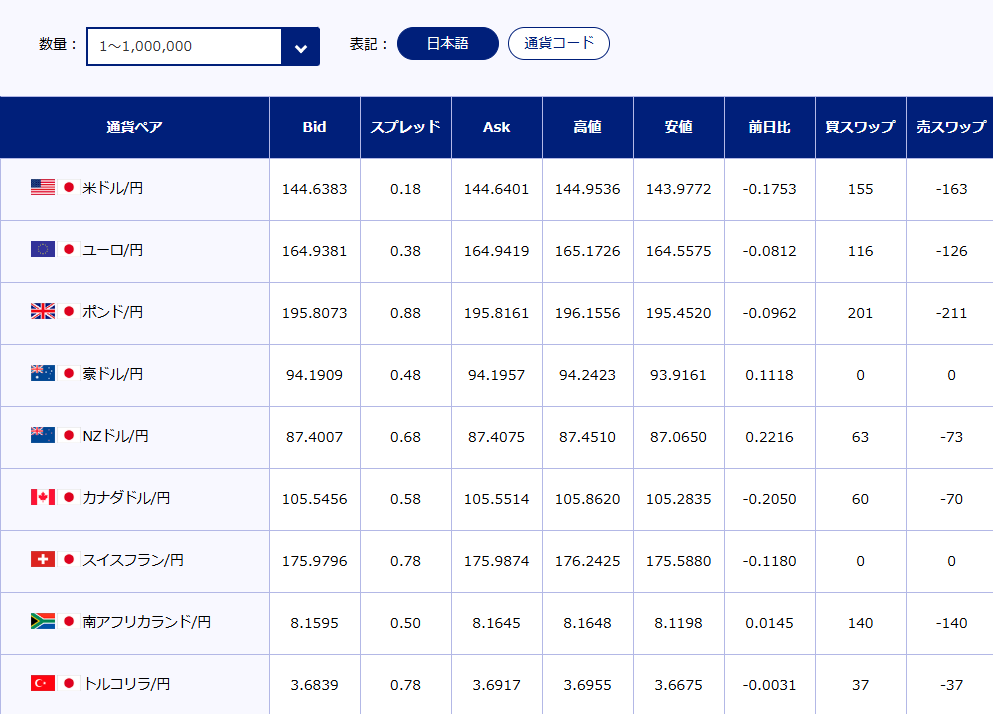The width and height of the screenshot is (993, 714).
Task: Click the Ask value 144.6401
Action: point(496,189)
